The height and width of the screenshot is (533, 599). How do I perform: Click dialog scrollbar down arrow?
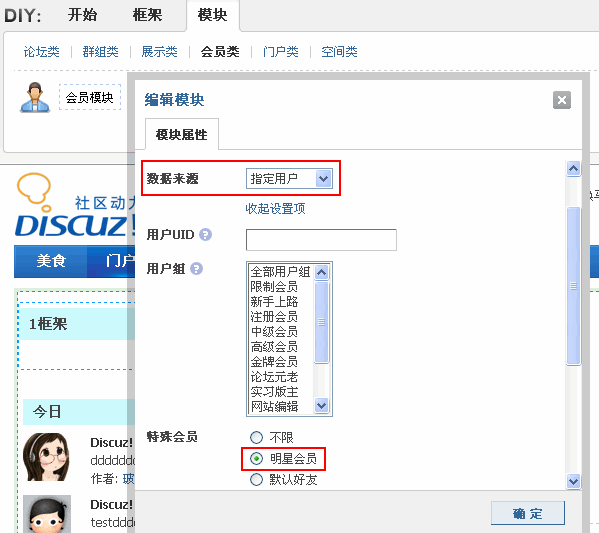pyautogui.click(x=573, y=481)
